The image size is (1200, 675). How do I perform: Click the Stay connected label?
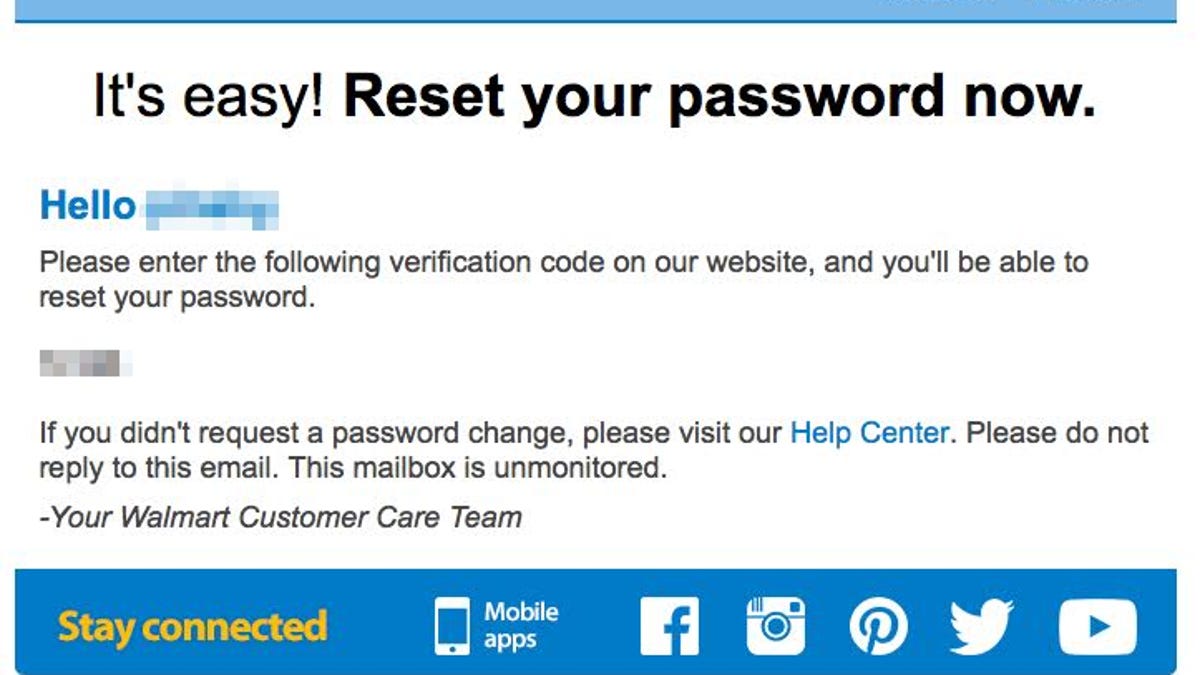[192, 627]
